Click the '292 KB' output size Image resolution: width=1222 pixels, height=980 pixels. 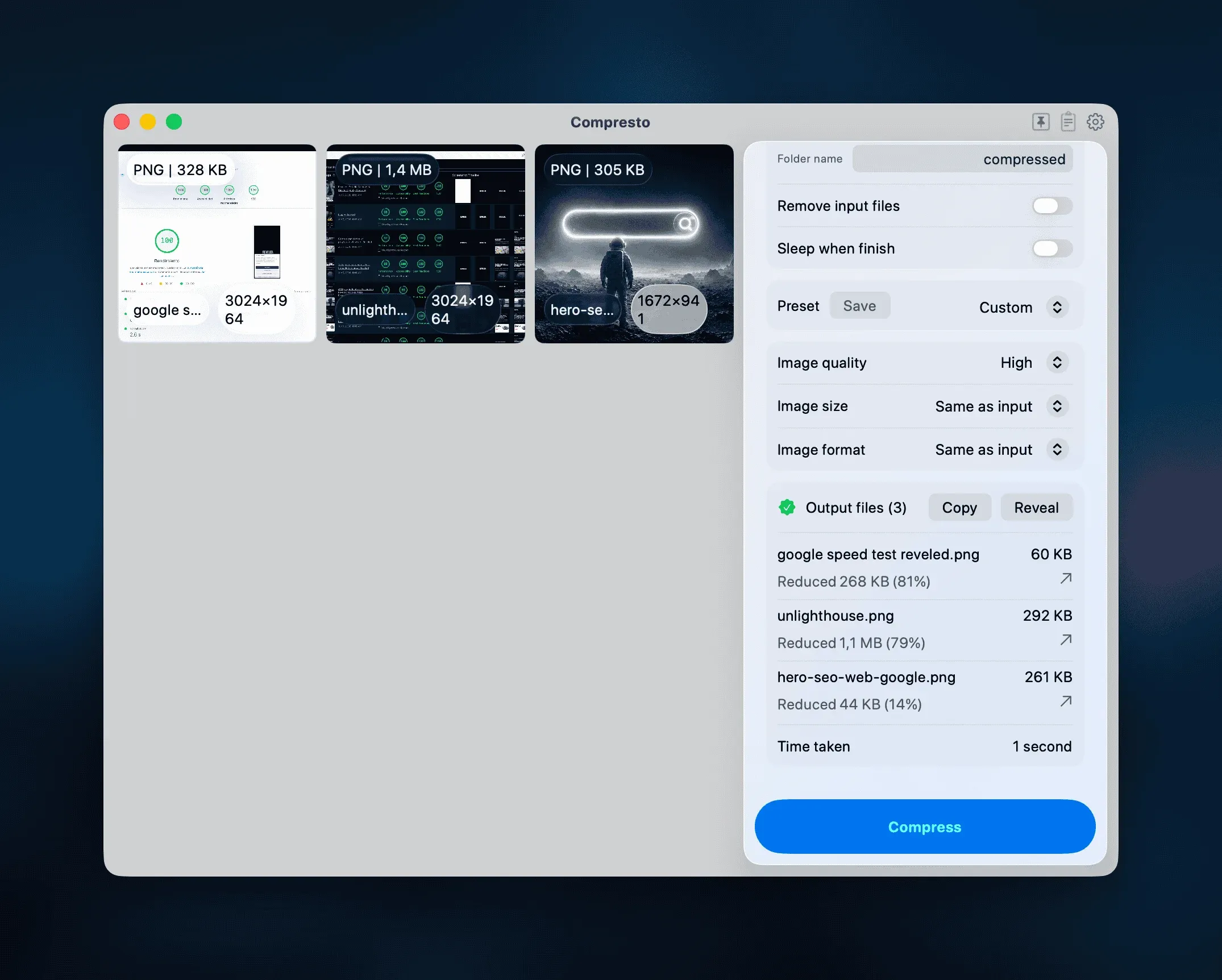pos(1048,616)
